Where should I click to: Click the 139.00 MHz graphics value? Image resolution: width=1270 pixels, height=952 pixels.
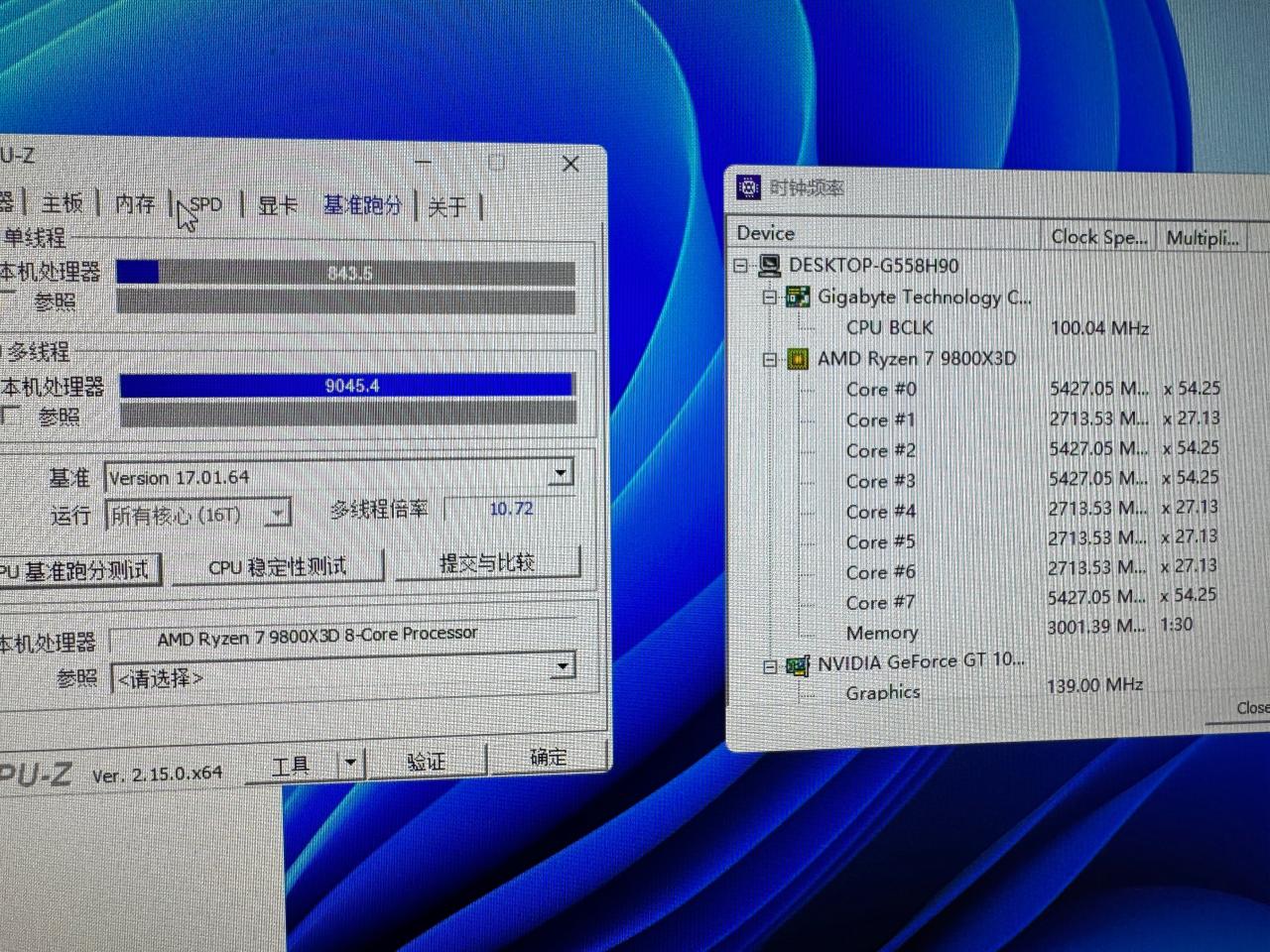pyautogui.click(x=1095, y=685)
